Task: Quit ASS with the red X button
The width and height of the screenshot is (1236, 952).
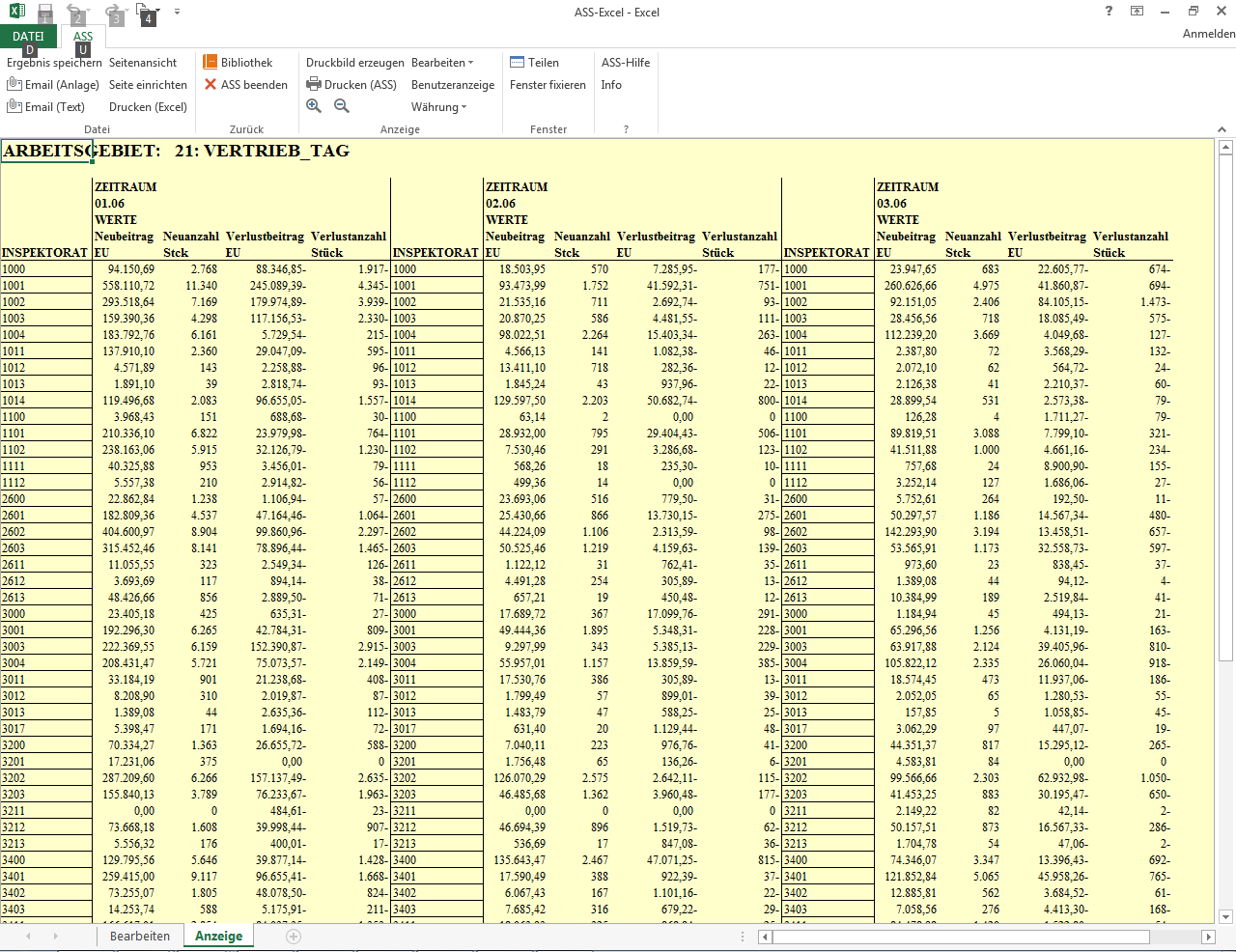Action: coord(246,85)
